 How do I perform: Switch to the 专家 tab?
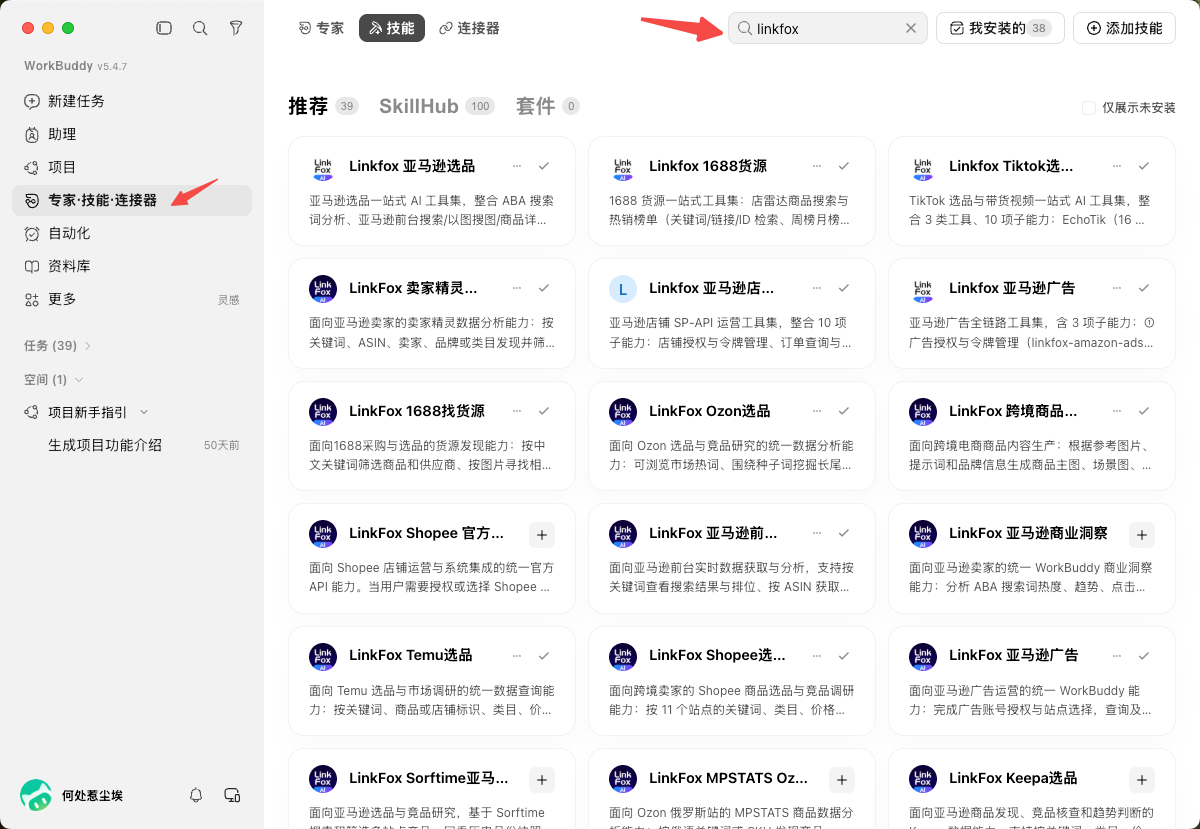(x=321, y=28)
